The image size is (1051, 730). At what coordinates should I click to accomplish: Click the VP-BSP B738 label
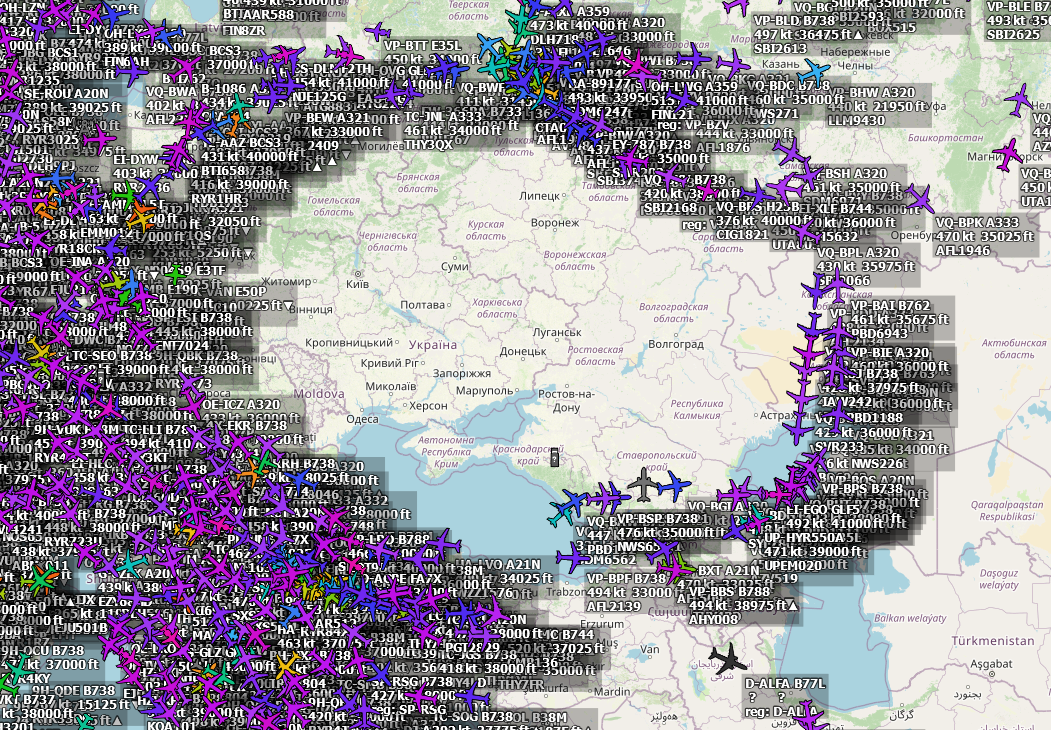pyautogui.click(x=658, y=519)
